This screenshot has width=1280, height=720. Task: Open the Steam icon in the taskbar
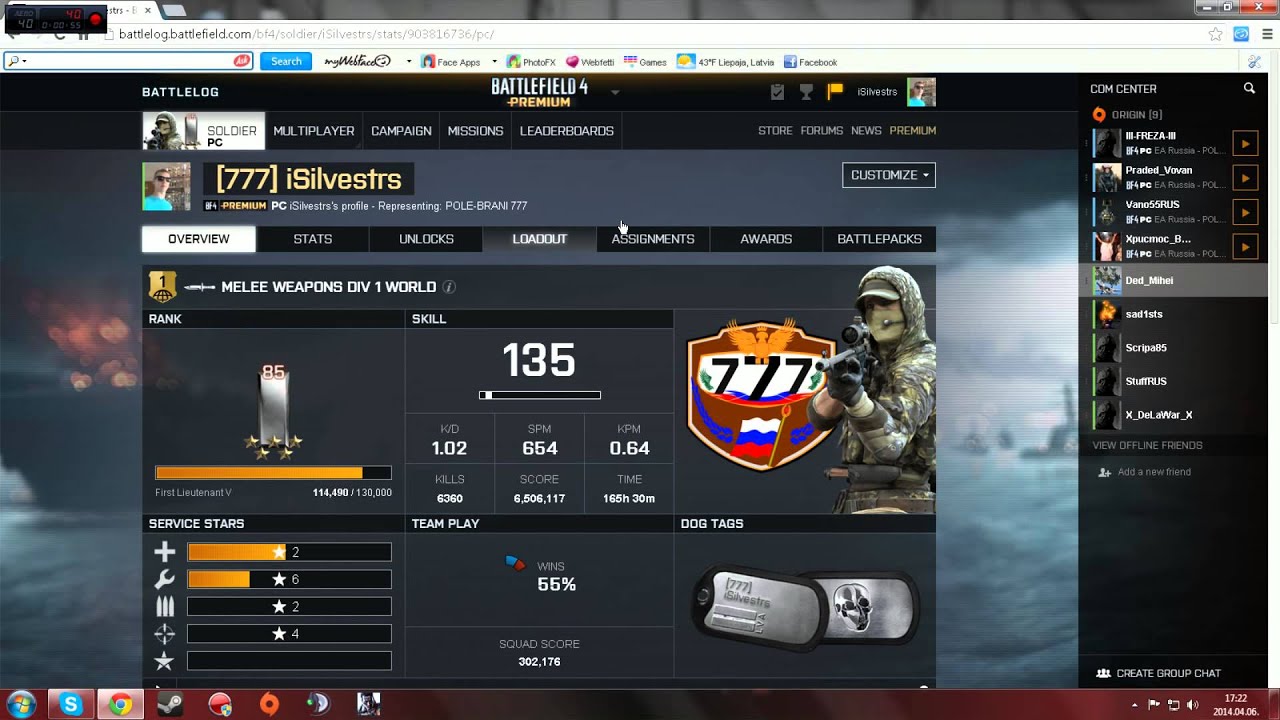tap(170, 705)
